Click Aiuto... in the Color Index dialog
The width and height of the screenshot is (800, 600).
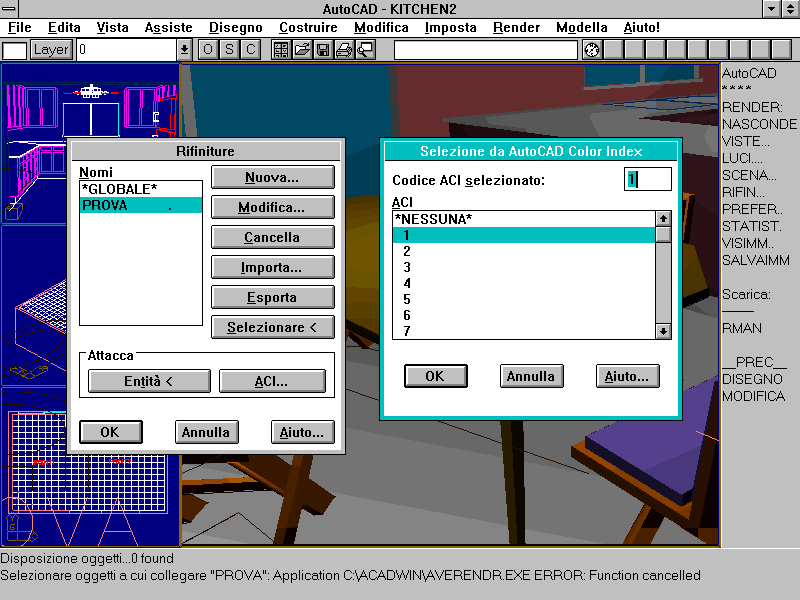628,376
